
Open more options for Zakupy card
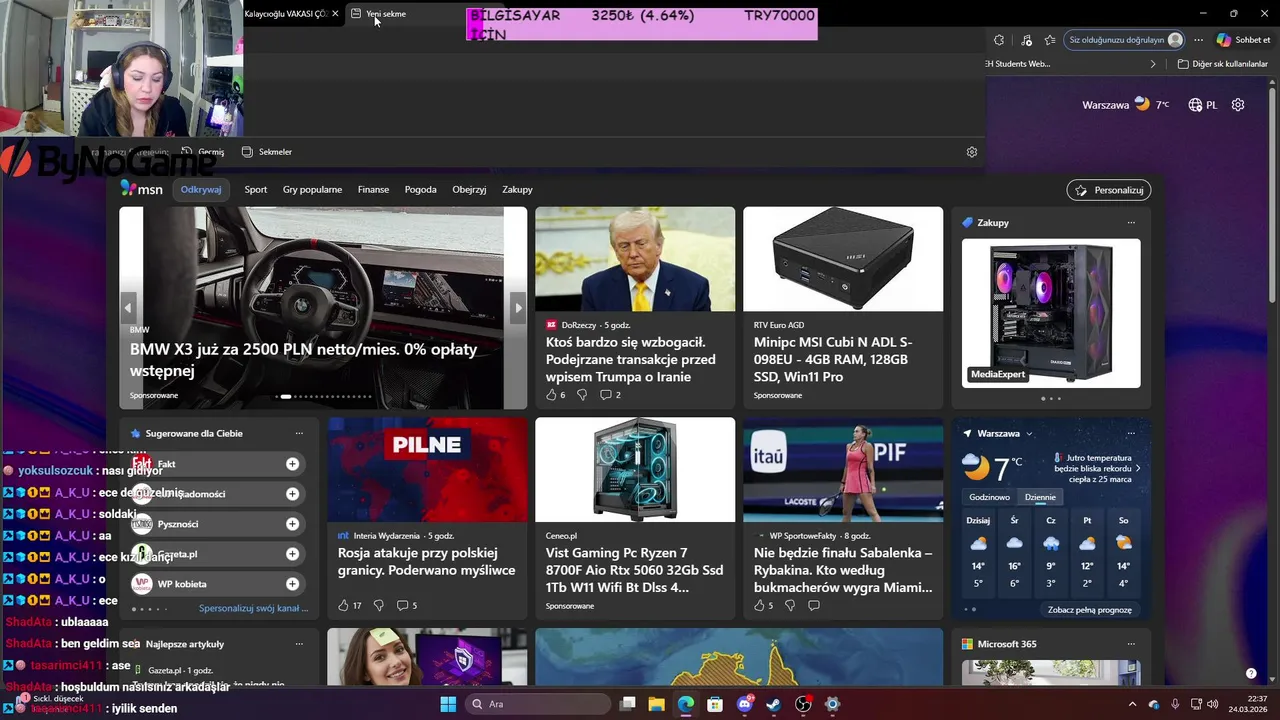[x=1131, y=223]
